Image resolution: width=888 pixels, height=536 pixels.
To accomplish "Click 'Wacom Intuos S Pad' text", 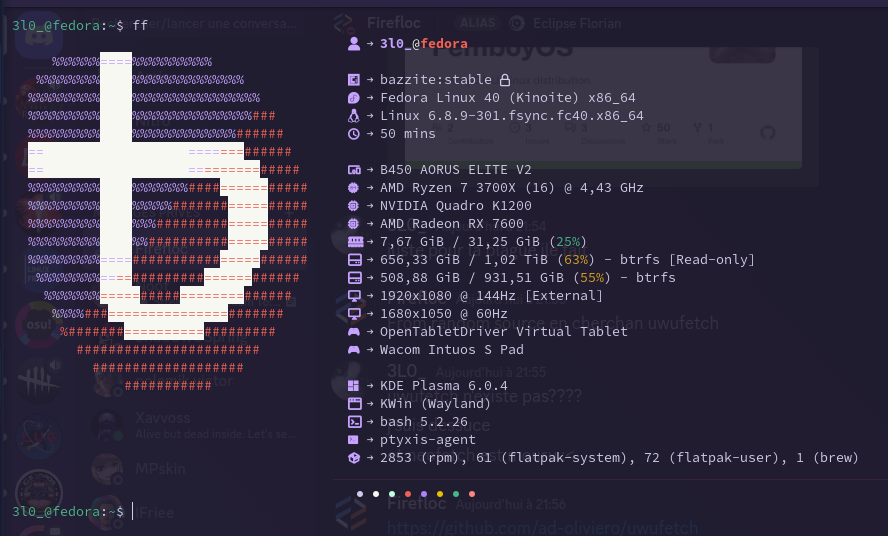I will tap(452, 350).
